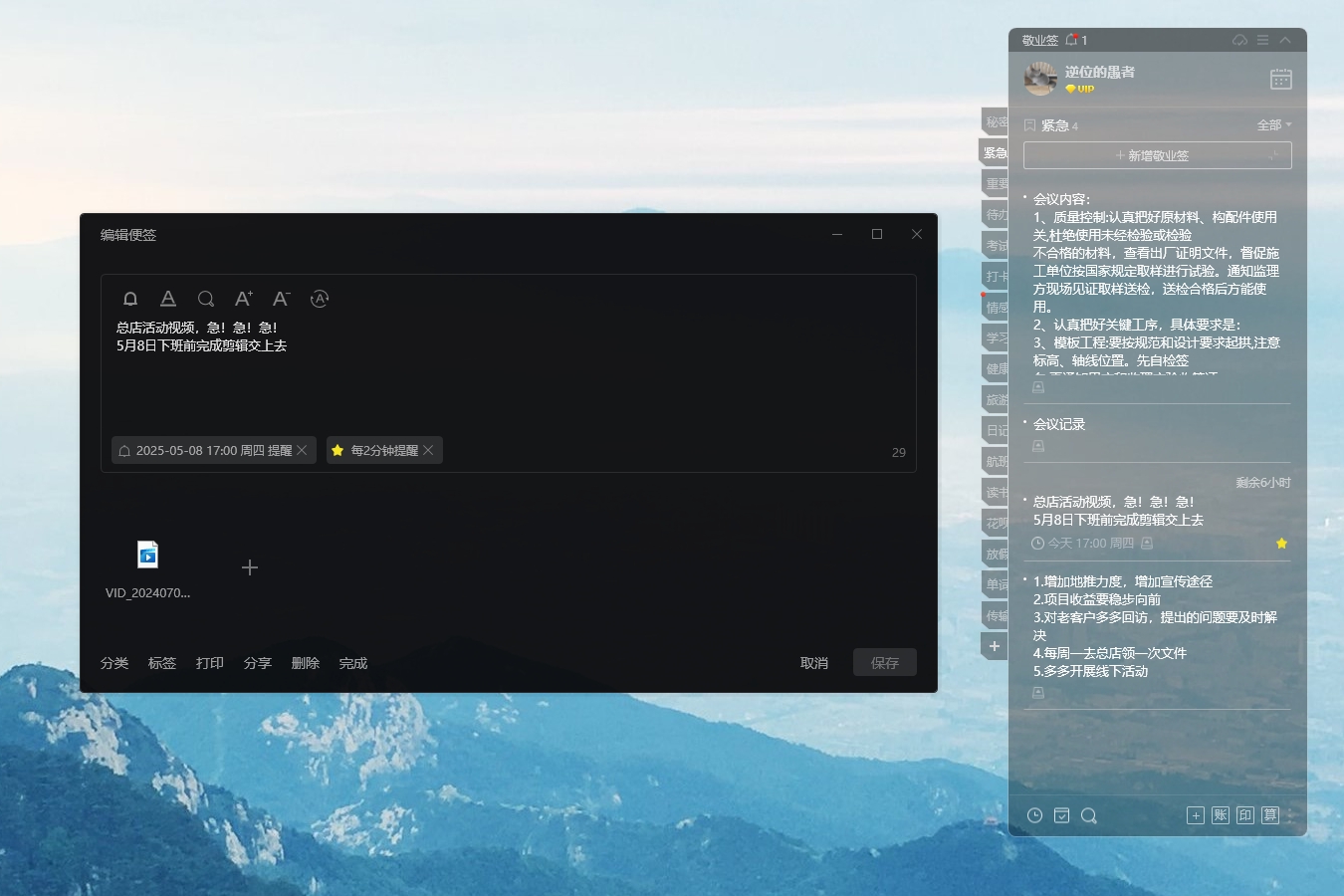
Task: Click the 逆位的愚者 username
Action: click(x=1100, y=72)
